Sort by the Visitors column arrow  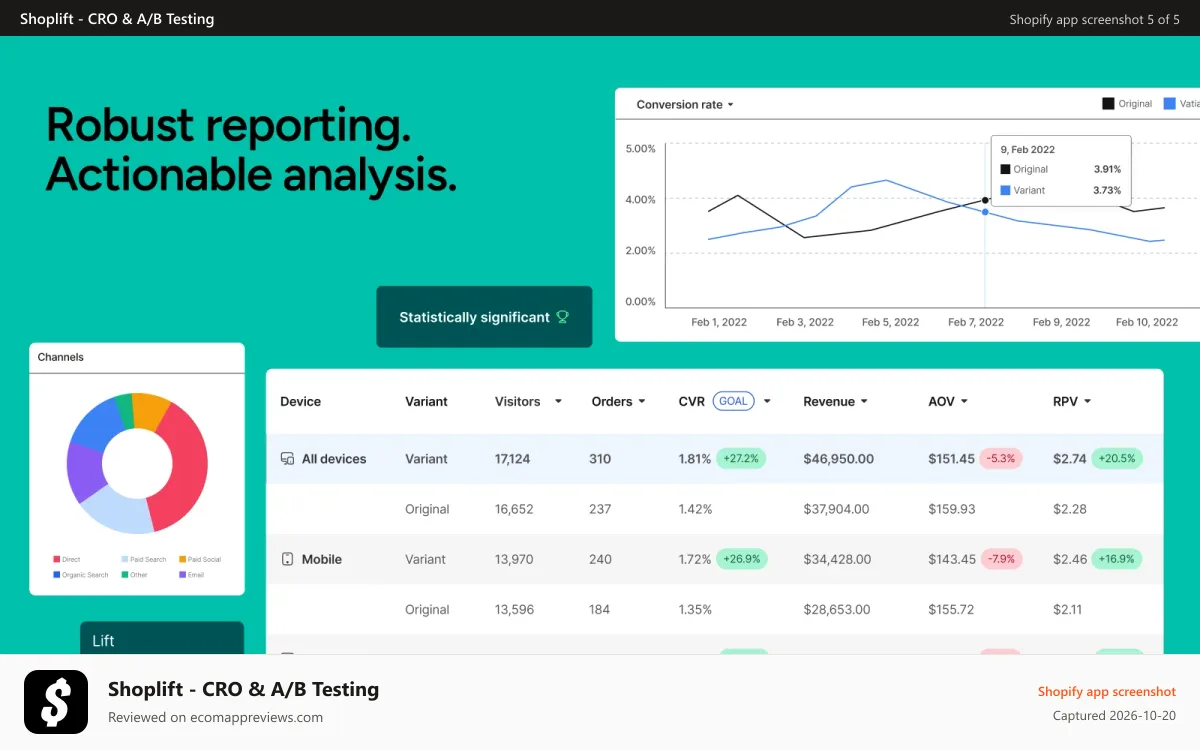pyautogui.click(x=558, y=402)
